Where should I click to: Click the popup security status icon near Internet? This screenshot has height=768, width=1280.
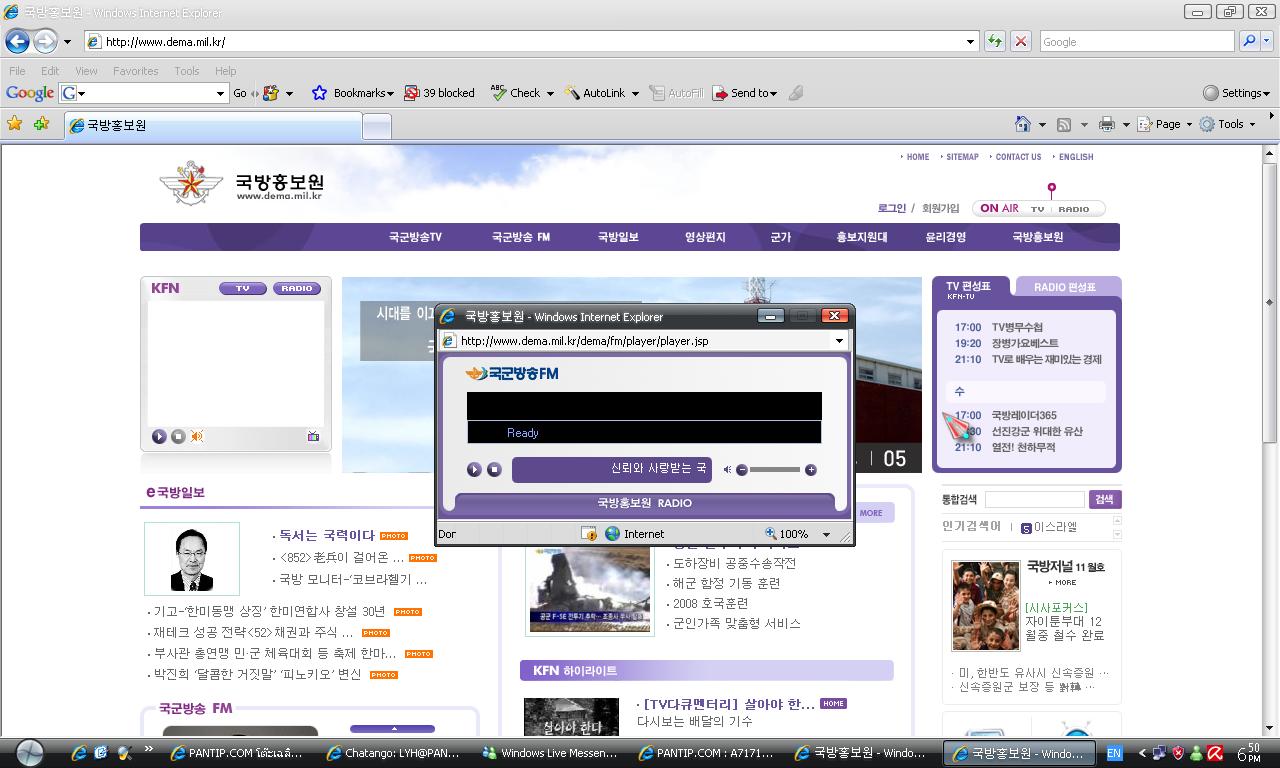point(590,533)
